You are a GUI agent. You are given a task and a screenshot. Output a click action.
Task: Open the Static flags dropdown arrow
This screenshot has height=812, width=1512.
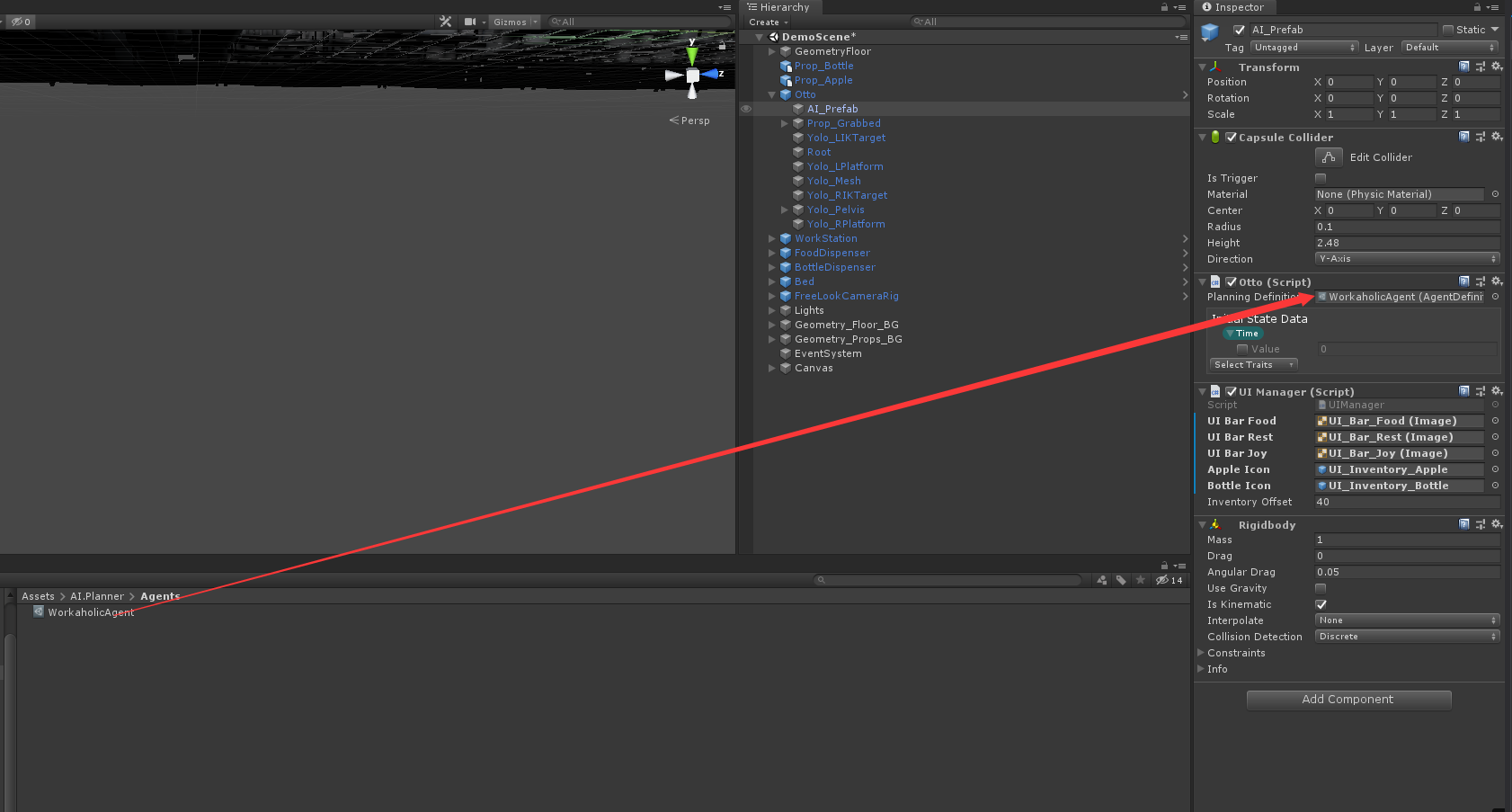coord(1495,30)
